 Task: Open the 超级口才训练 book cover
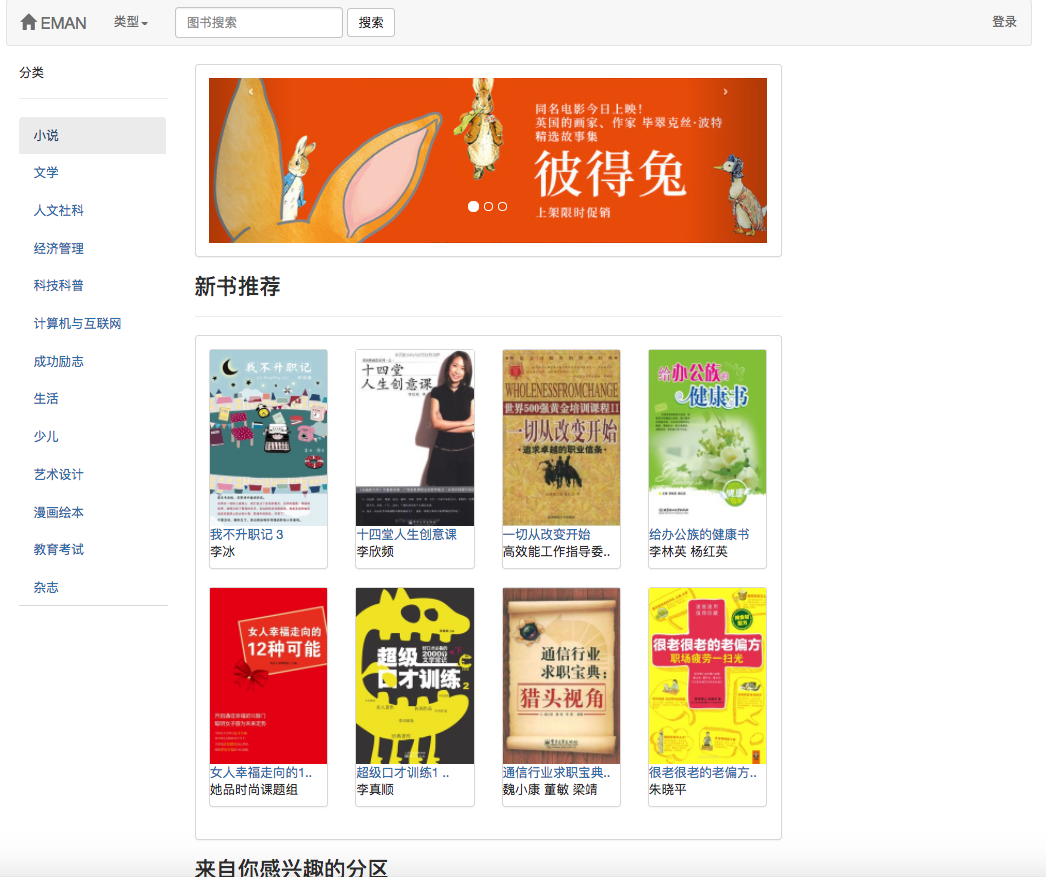(415, 676)
